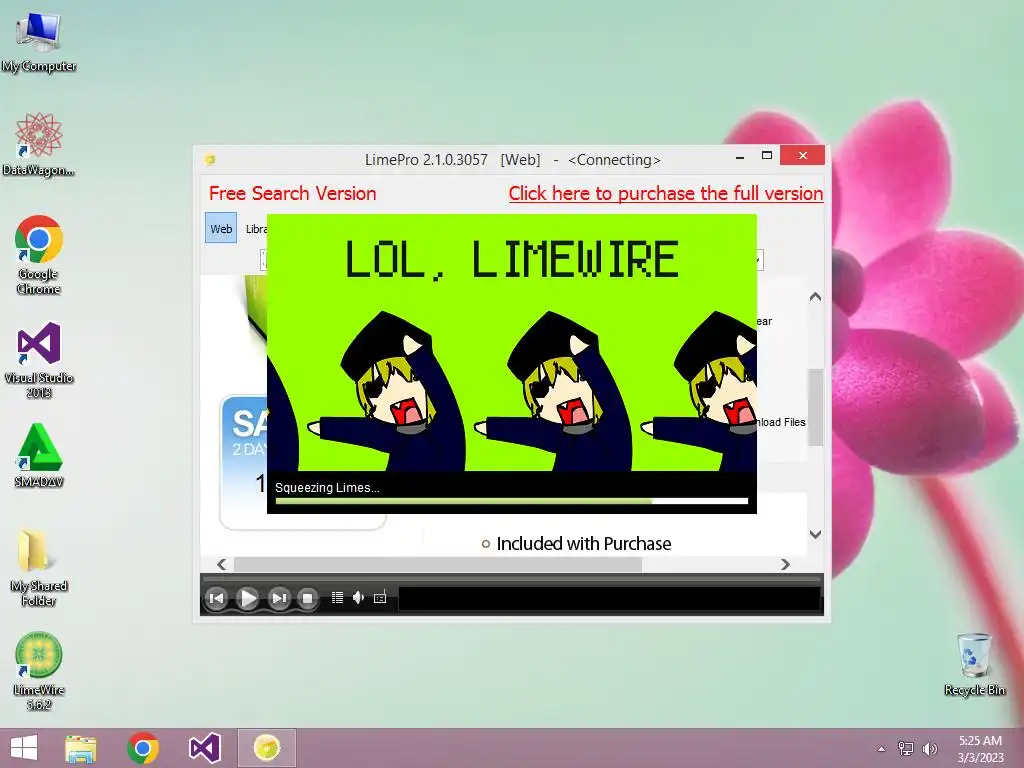Screen dimensions: 1024x768
Task: Click the vertical scrollbar thumb
Action: click(x=815, y=408)
